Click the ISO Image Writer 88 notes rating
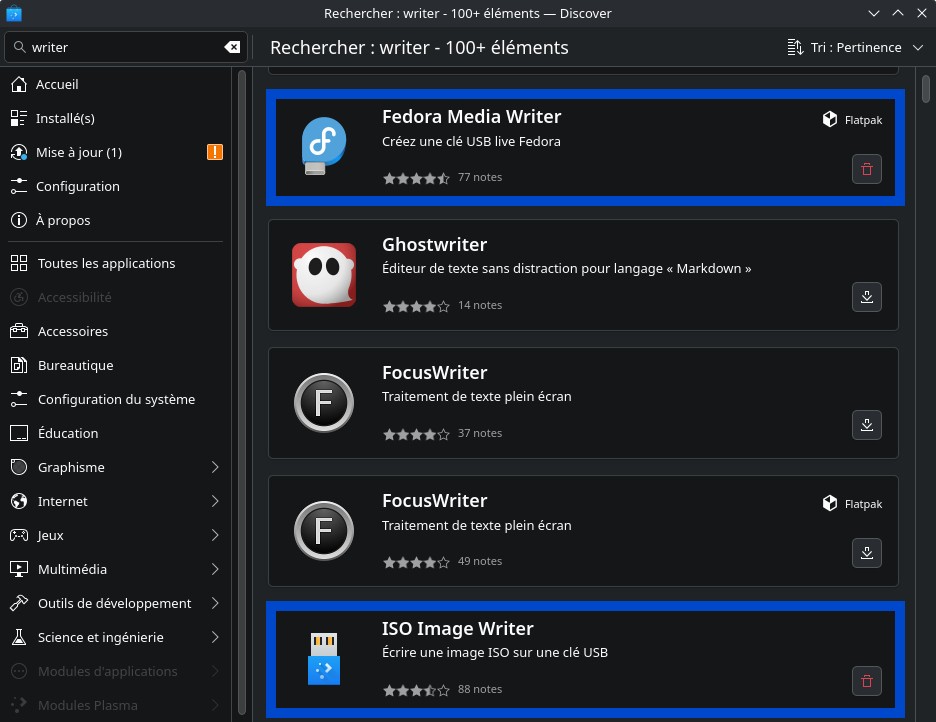Viewport: 936px width, 722px height. coord(442,690)
